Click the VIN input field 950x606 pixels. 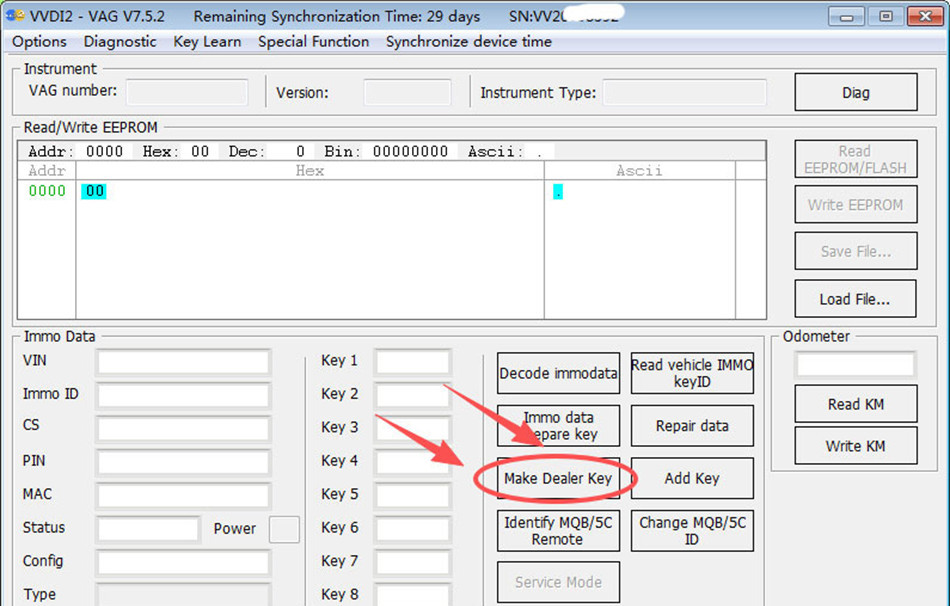click(x=183, y=361)
